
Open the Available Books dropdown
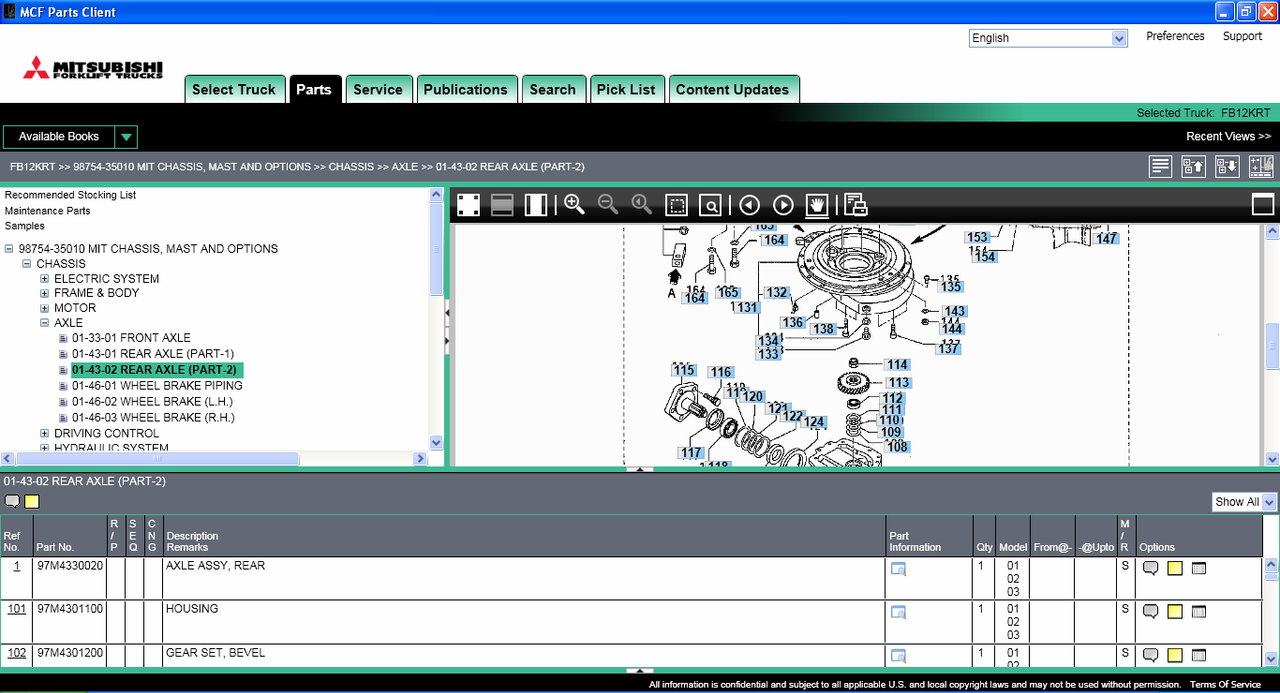coord(126,137)
